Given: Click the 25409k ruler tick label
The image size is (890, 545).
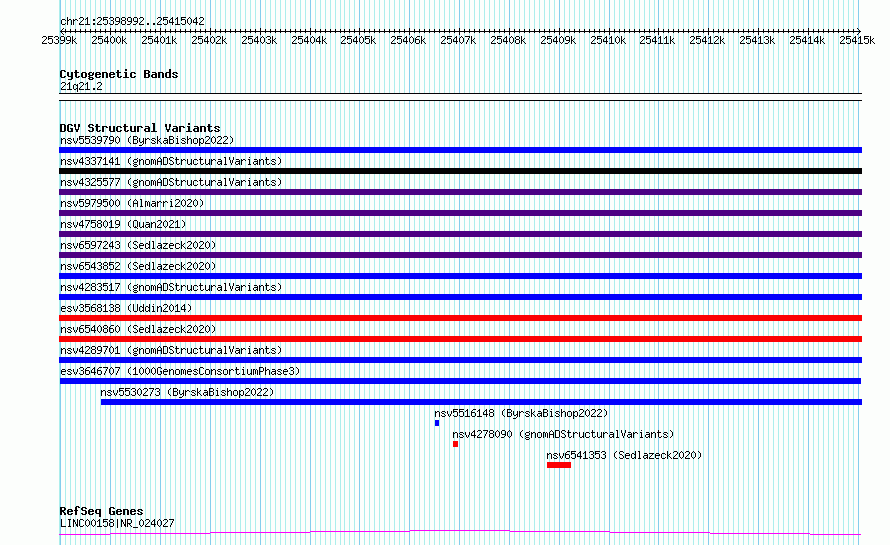Looking at the screenshot, I should click(x=558, y=40).
